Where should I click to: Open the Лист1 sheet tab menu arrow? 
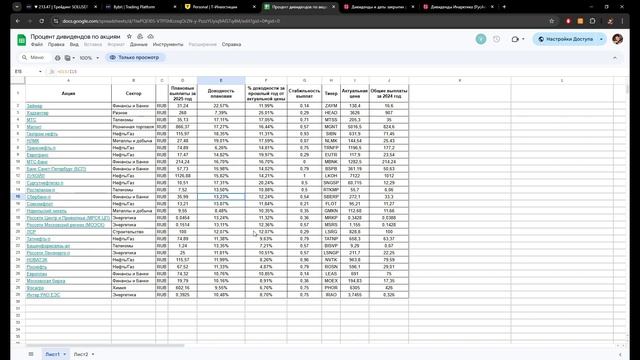coord(64,354)
